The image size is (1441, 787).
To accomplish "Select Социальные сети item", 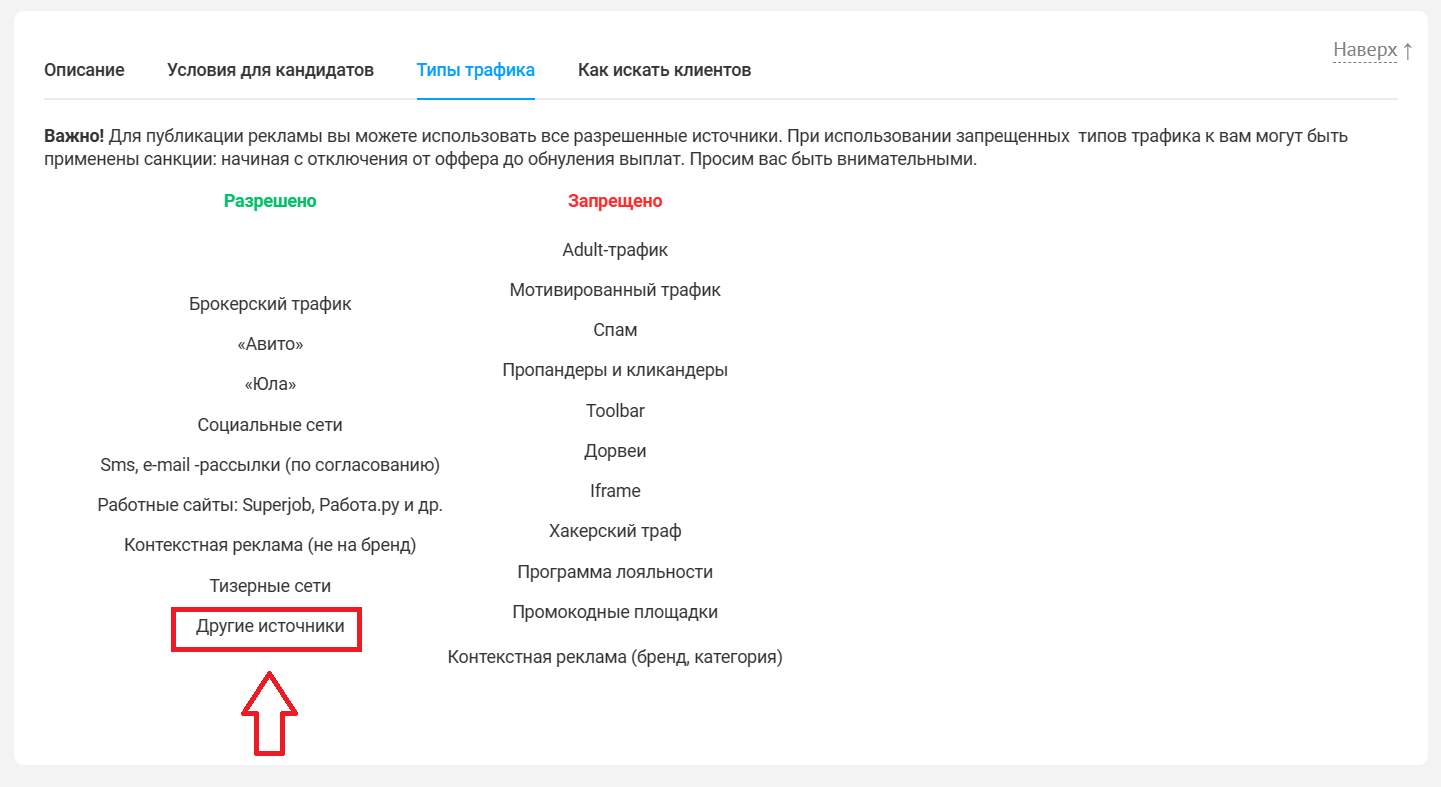I will click(x=270, y=425).
